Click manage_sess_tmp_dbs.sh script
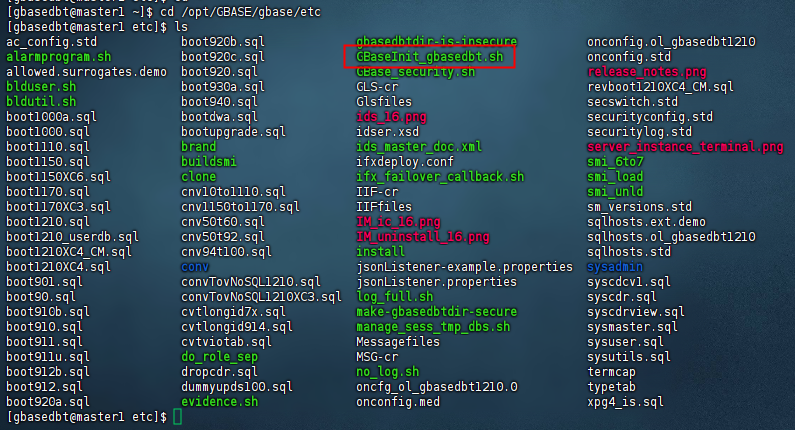795x430 pixels. tap(433, 327)
